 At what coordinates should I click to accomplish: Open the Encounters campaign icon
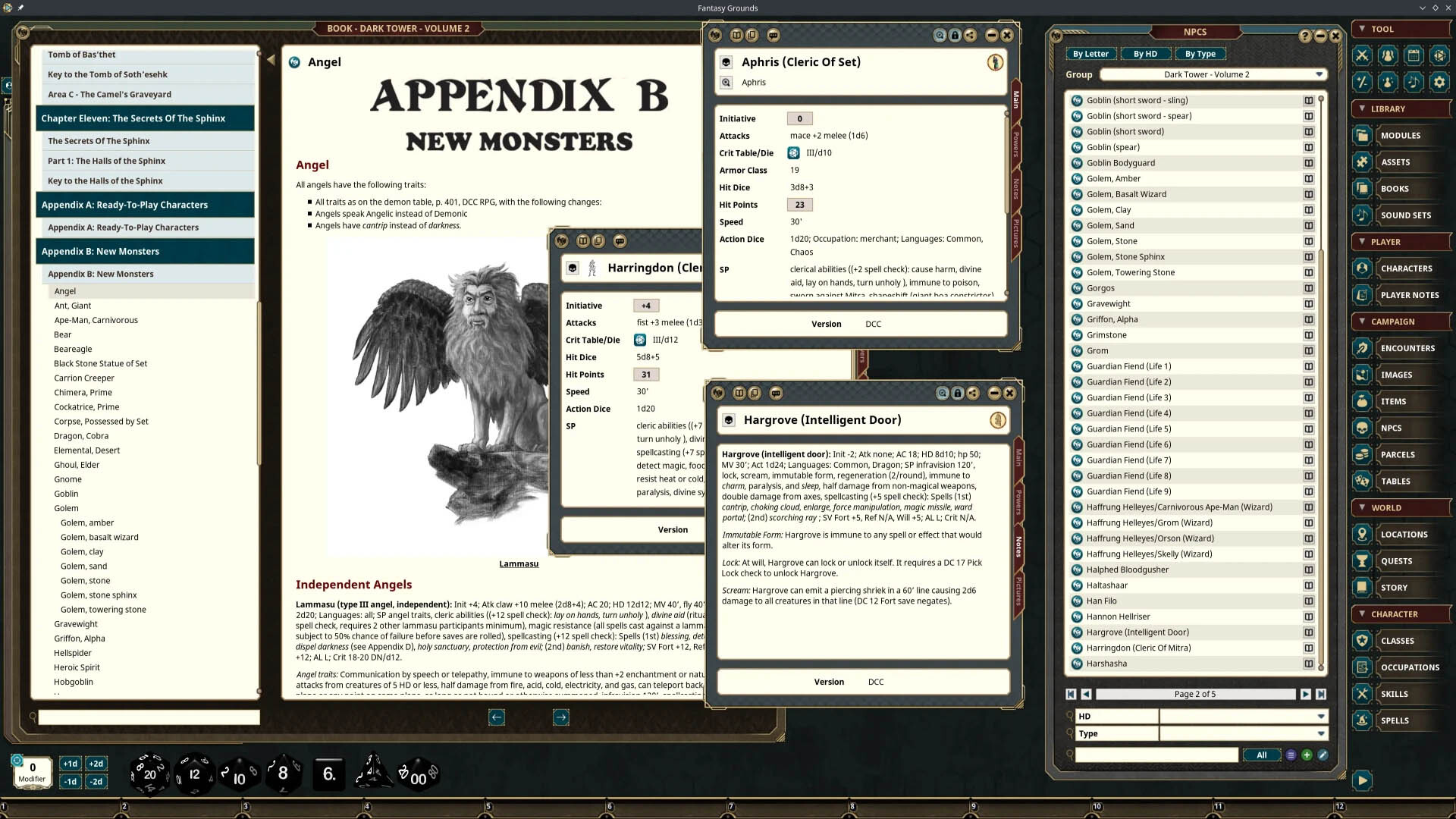(x=1363, y=348)
